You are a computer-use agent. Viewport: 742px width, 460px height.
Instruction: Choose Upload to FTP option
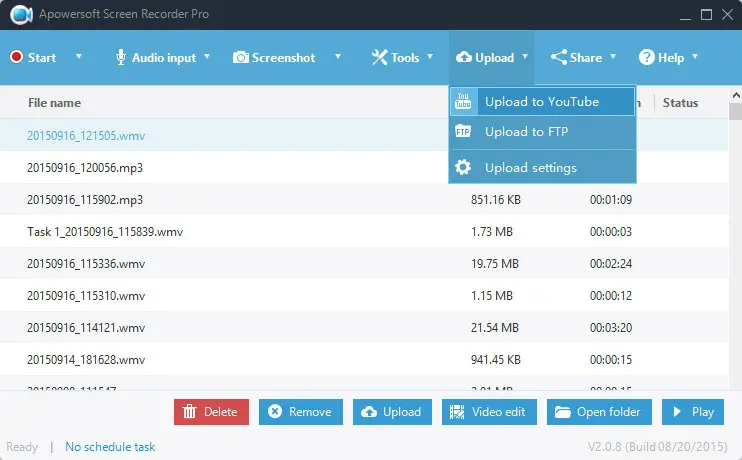coord(526,131)
